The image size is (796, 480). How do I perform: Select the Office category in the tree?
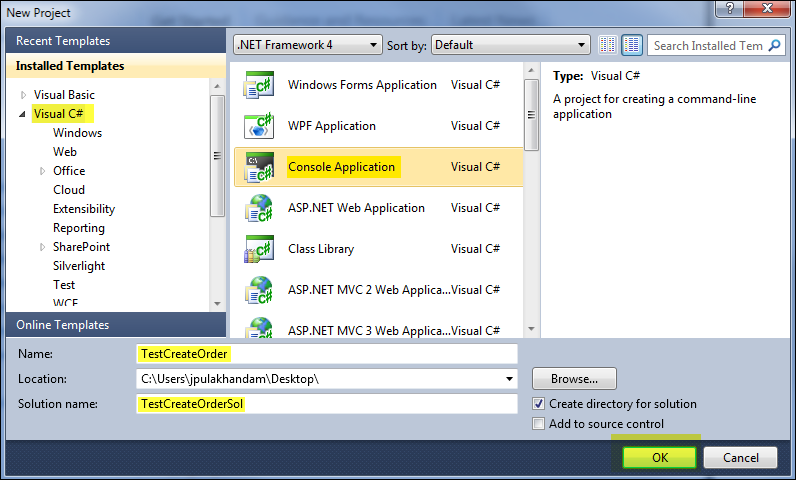69,171
